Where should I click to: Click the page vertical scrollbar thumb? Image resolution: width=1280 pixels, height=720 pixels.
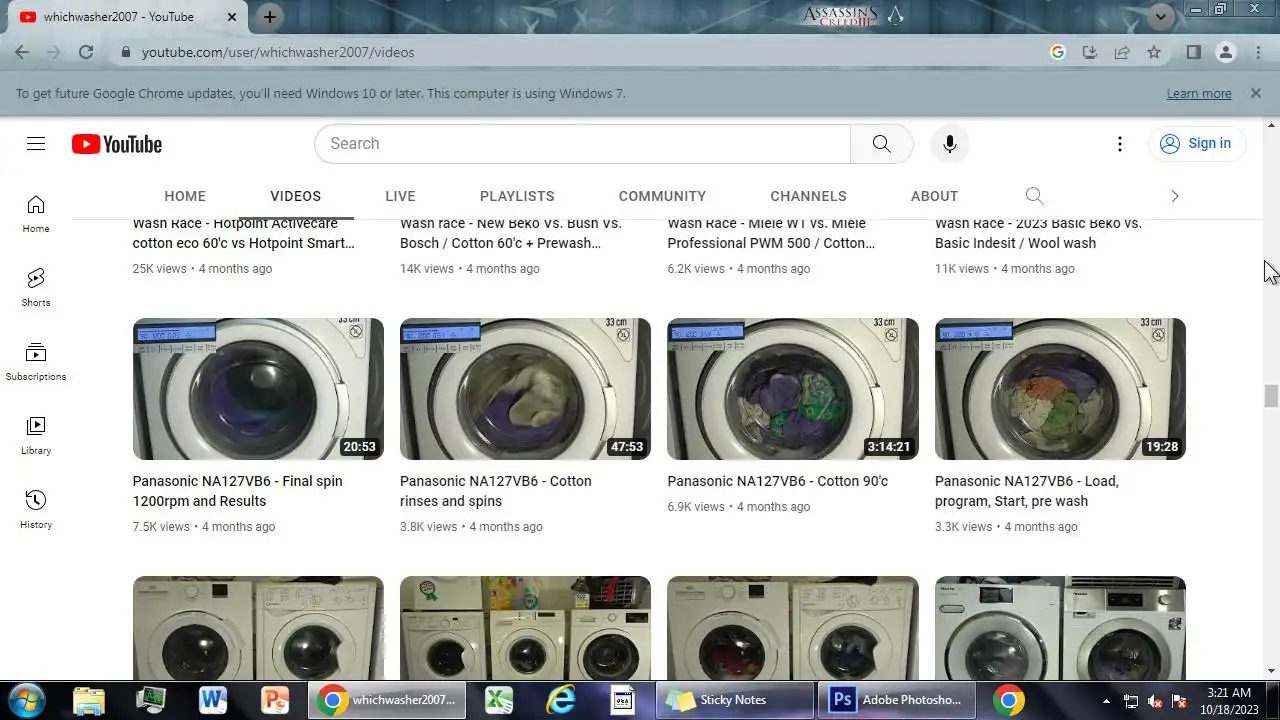(1271, 396)
